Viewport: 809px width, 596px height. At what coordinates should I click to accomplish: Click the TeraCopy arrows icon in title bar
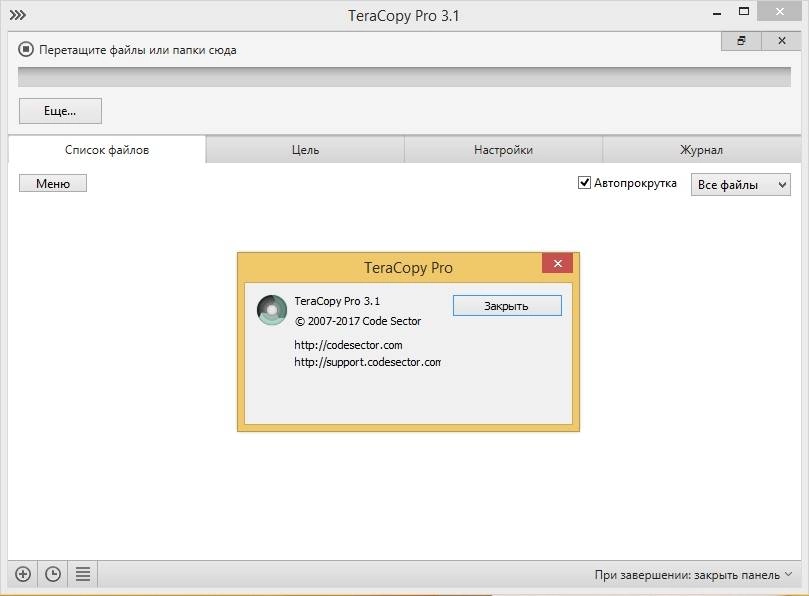click(x=18, y=15)
